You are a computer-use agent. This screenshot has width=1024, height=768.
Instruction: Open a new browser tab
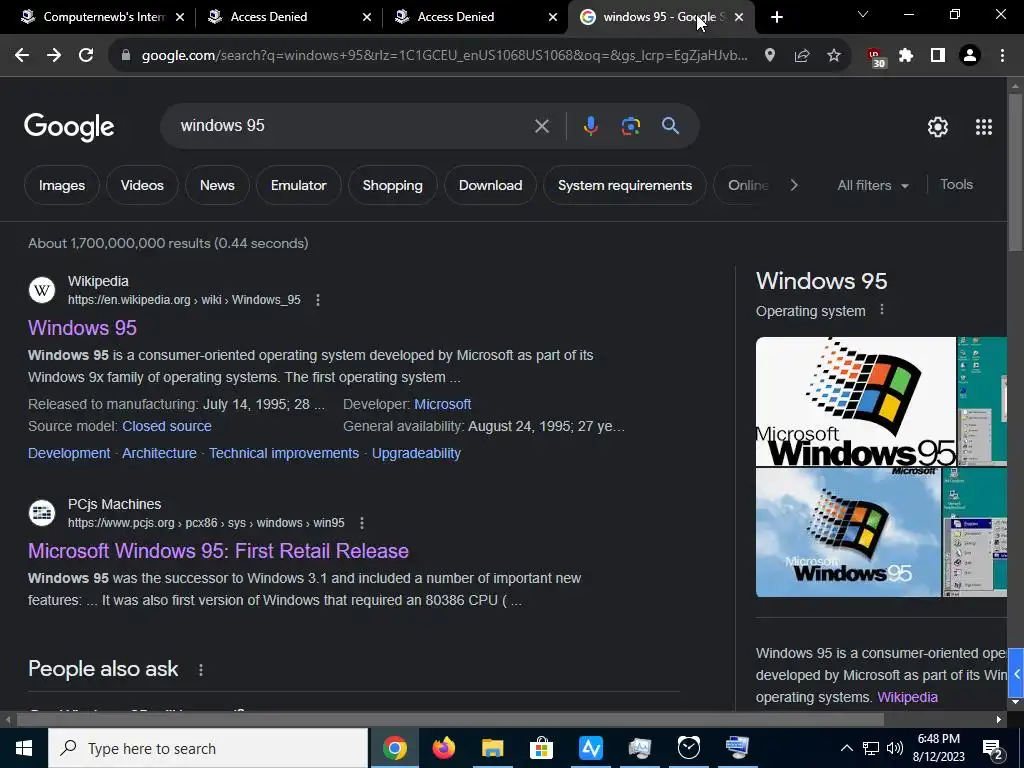(x=776, y=17)
